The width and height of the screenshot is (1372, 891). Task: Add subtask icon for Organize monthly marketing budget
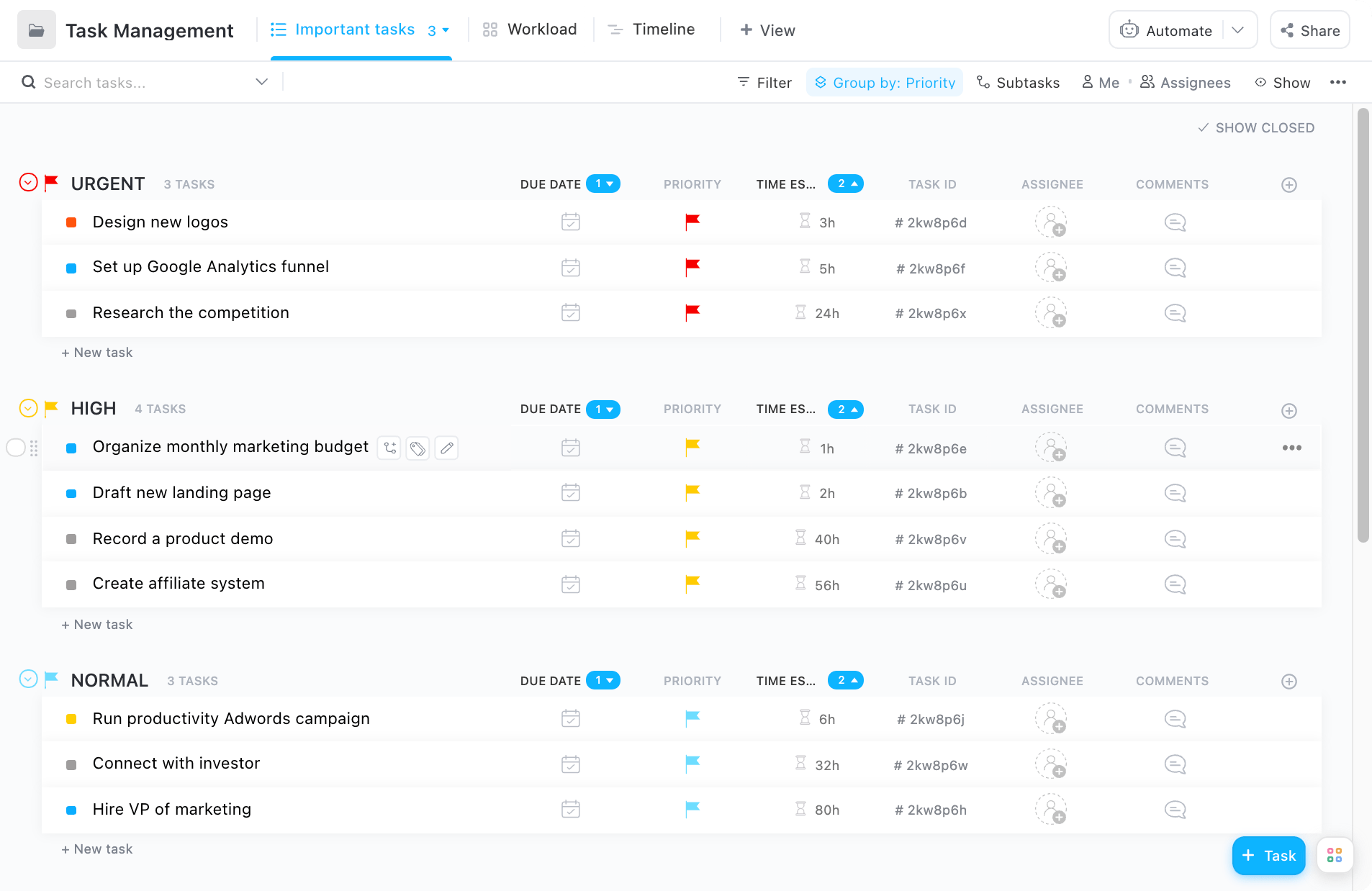coord(389,448)
